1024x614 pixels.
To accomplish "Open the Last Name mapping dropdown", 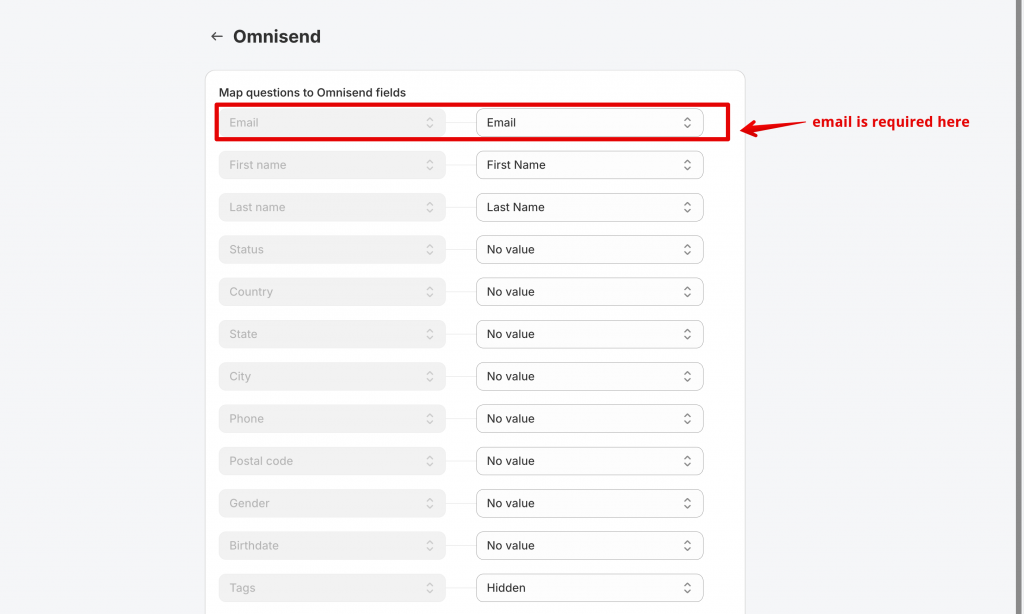I will click(589, 207).
